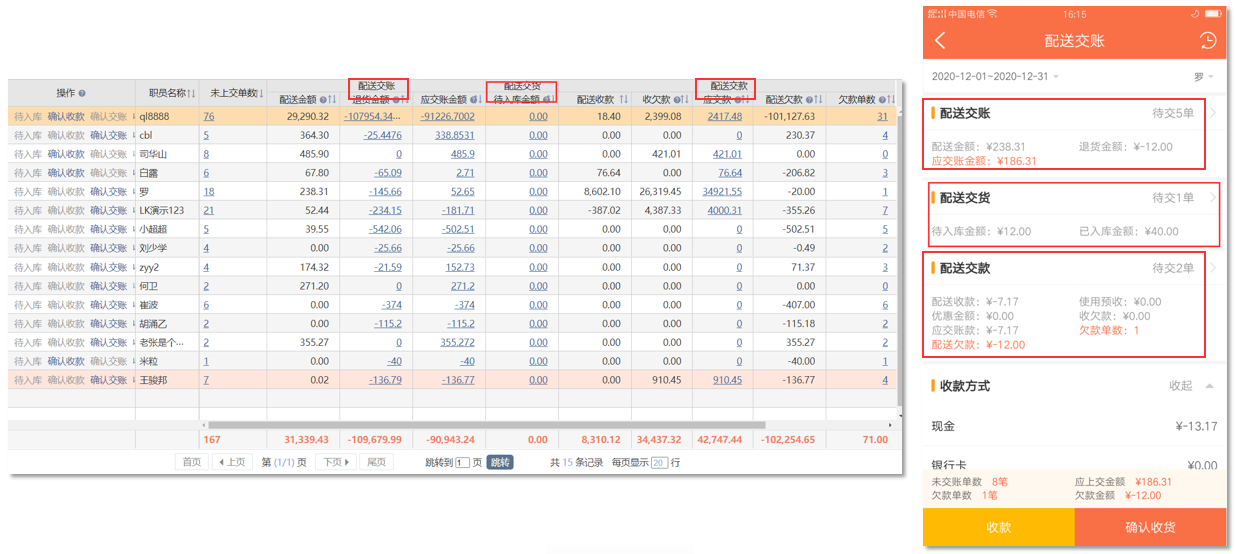Click the rows-per-page input field
Screen dimensions: 1236x554
[x=659, y=463]
